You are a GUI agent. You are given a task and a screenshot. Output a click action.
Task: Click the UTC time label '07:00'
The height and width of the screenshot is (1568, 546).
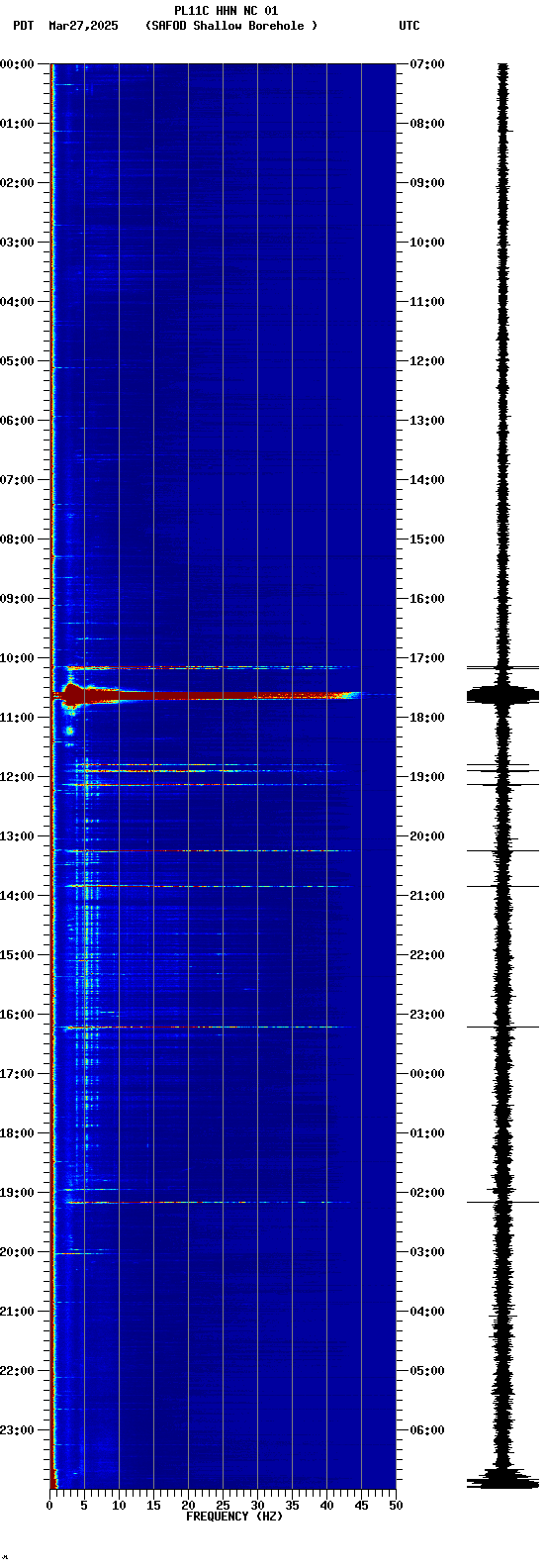427,64
